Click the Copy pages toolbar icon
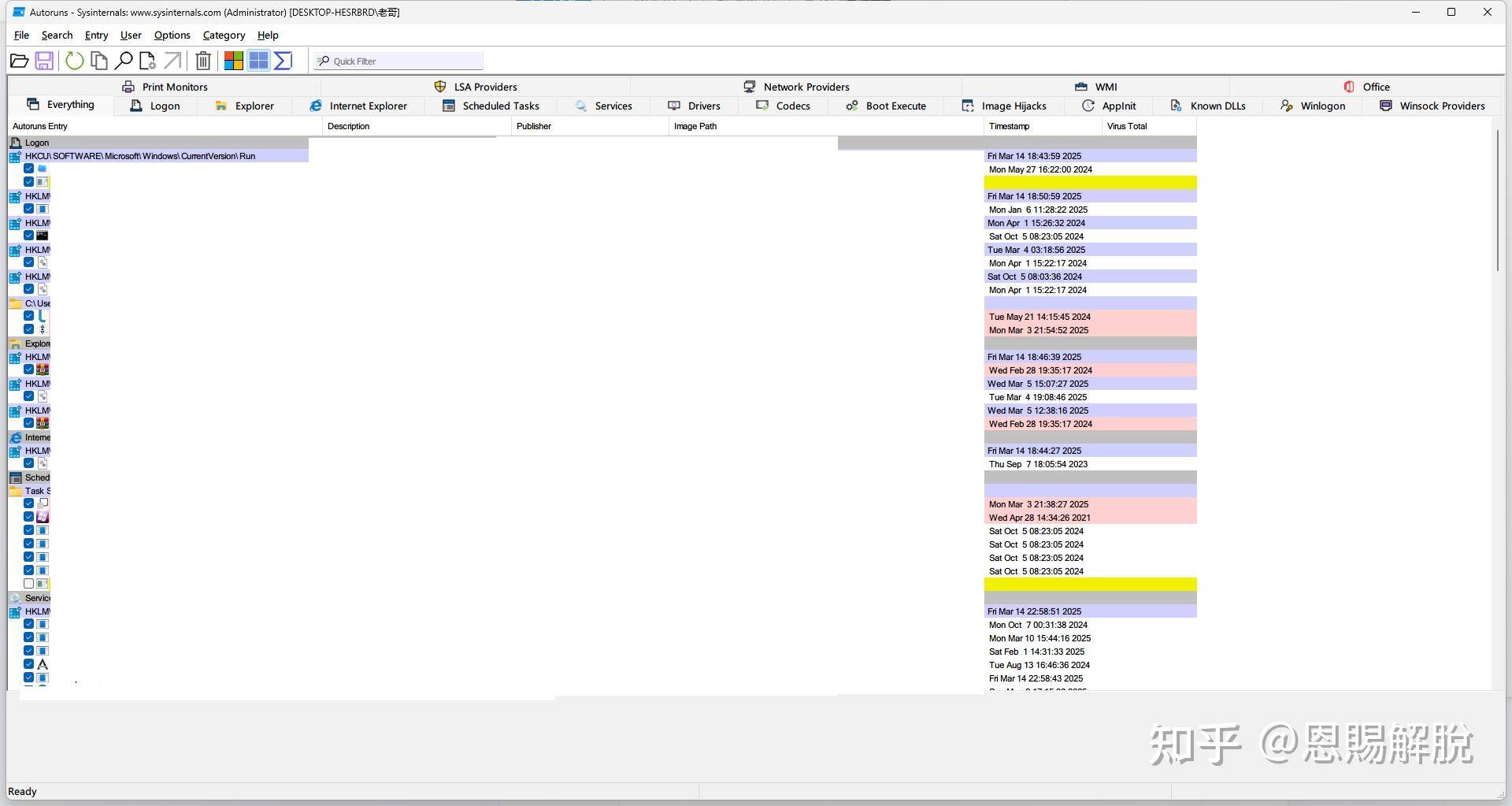This screenshot has height=806, width=1512. point(98,61)
